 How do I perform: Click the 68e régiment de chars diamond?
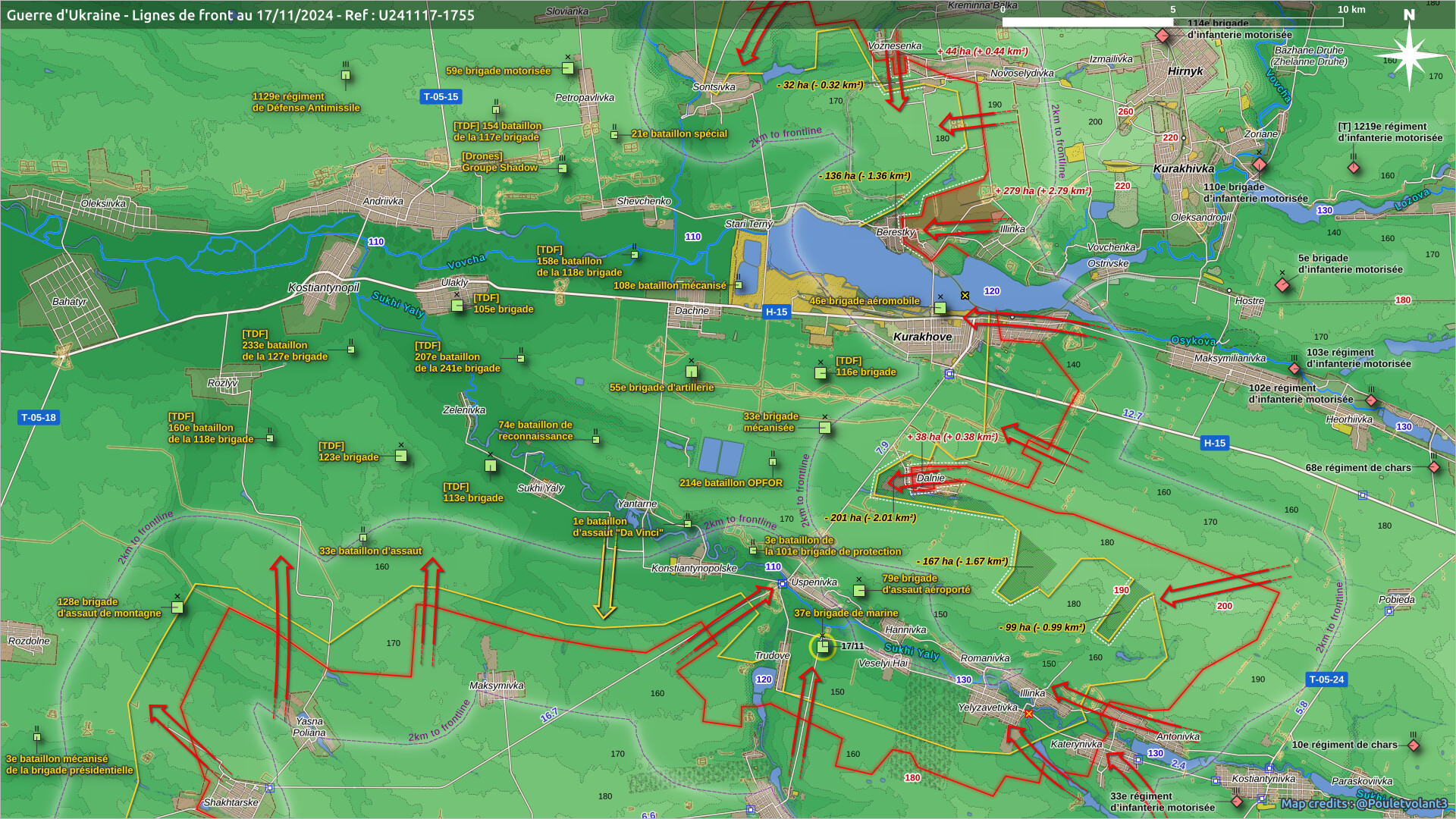pyautogui.click(x=1433, y=467)
